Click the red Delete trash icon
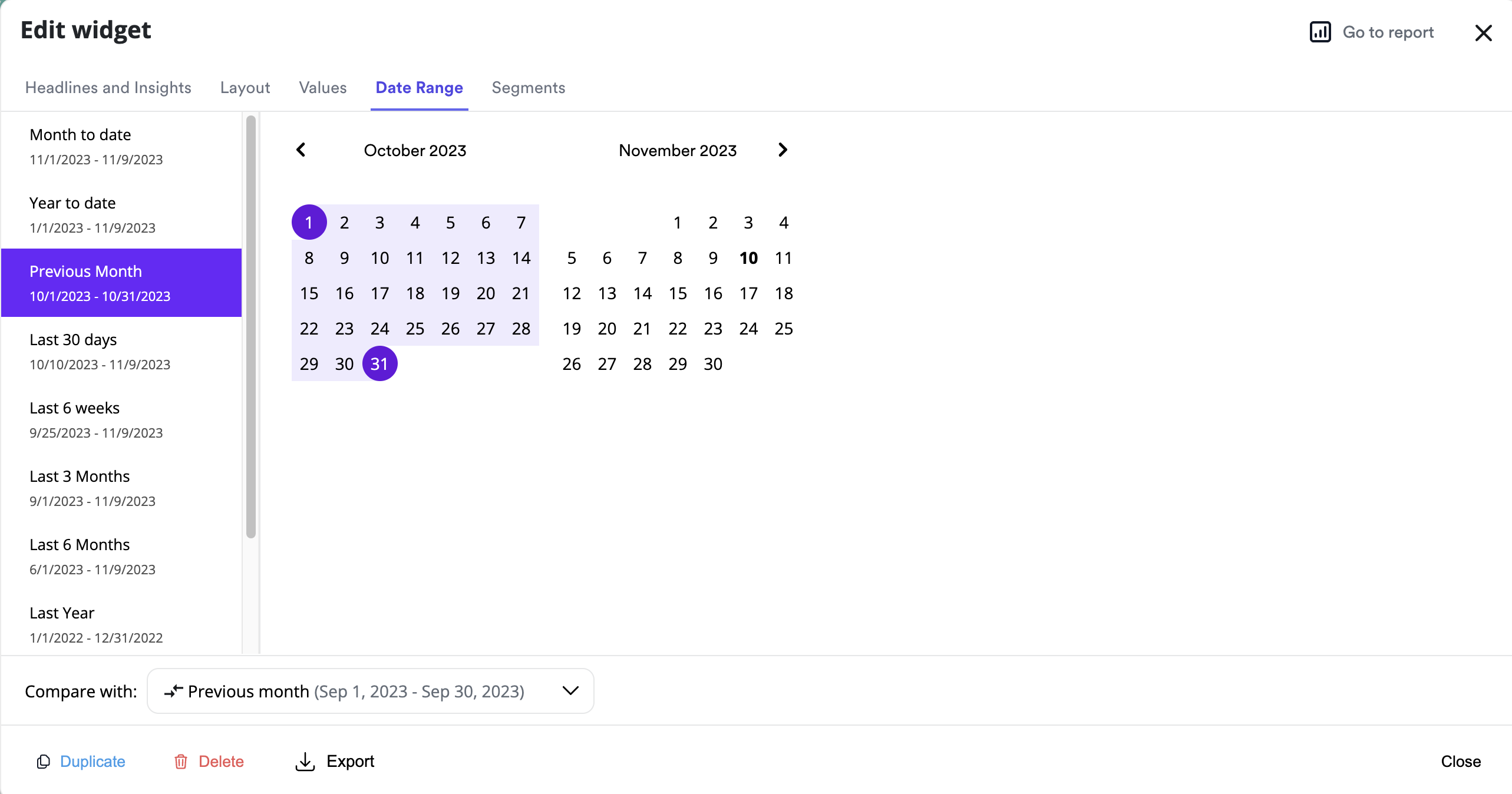 coord(181,762)
